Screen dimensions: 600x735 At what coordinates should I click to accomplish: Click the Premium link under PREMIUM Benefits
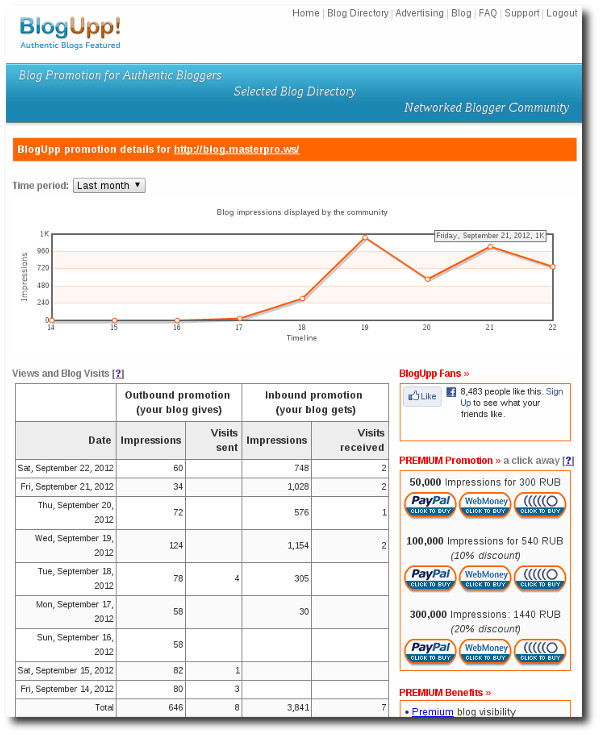tap(432, 712)
